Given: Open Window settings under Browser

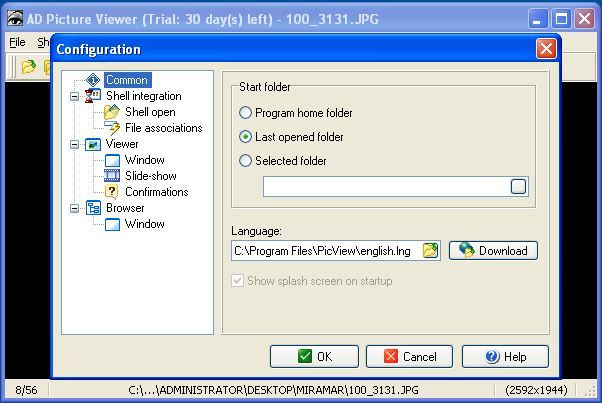Looking at the screenshot, I should [145, 224].
